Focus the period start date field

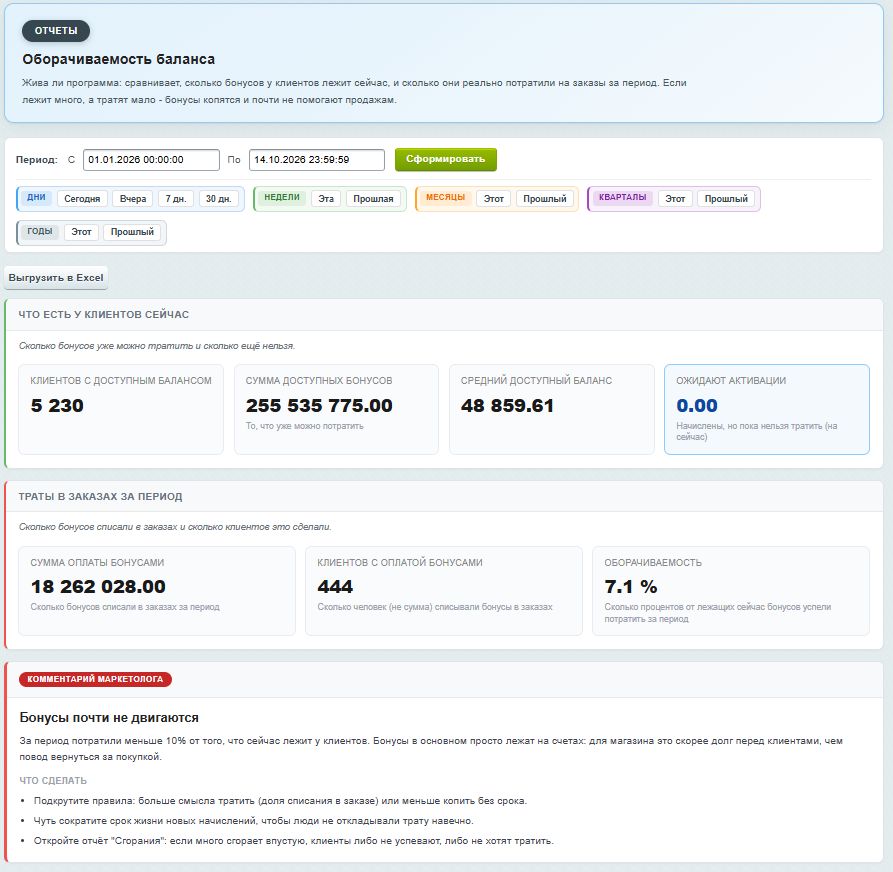point(151,160)
